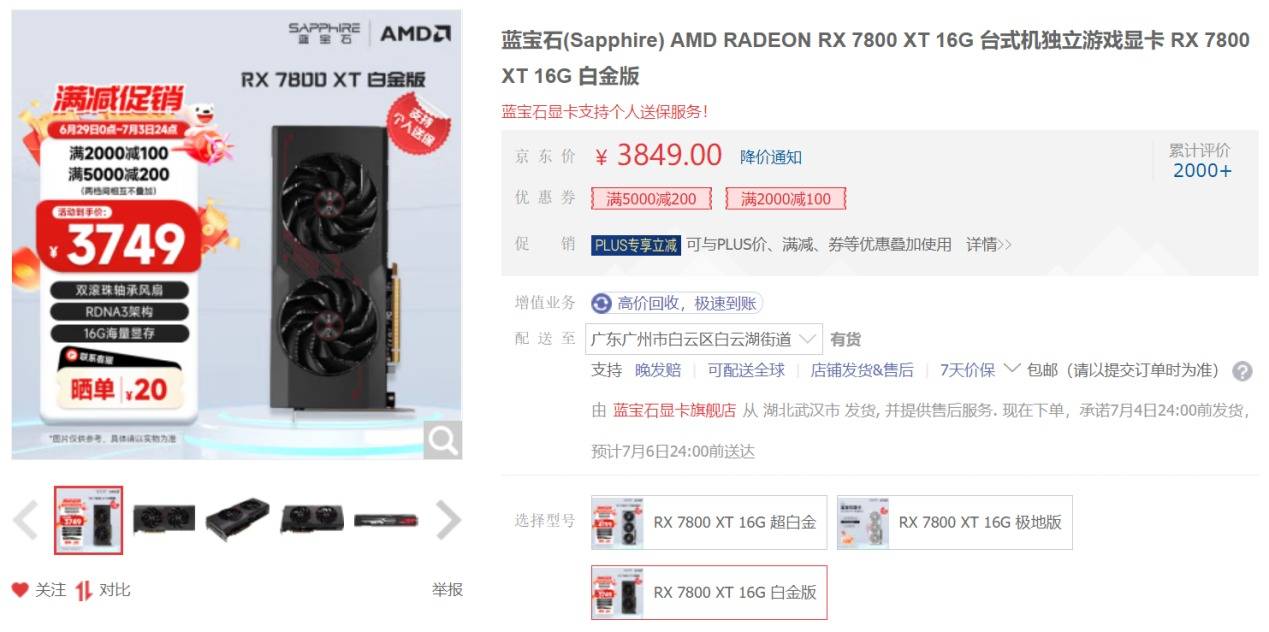Show previous thumbnails with left arrow

coord(26,520)
